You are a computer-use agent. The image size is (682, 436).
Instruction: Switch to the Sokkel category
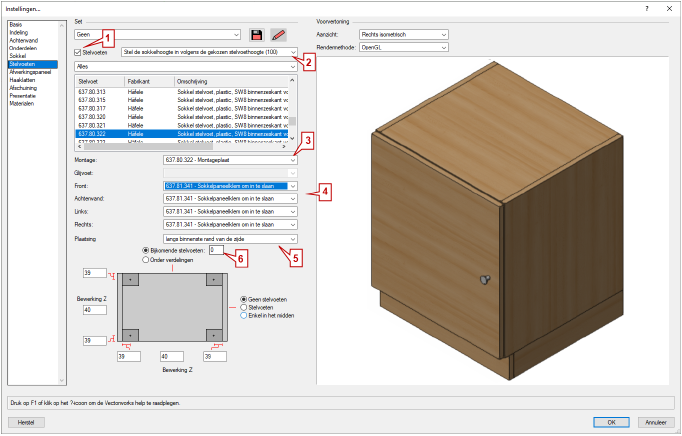point(18,56)
